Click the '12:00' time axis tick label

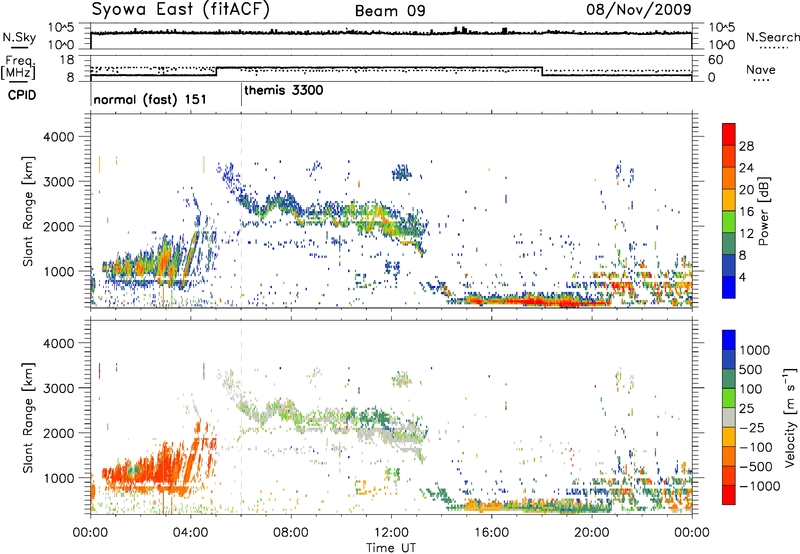pyautogui.click(x=391, y=533)
